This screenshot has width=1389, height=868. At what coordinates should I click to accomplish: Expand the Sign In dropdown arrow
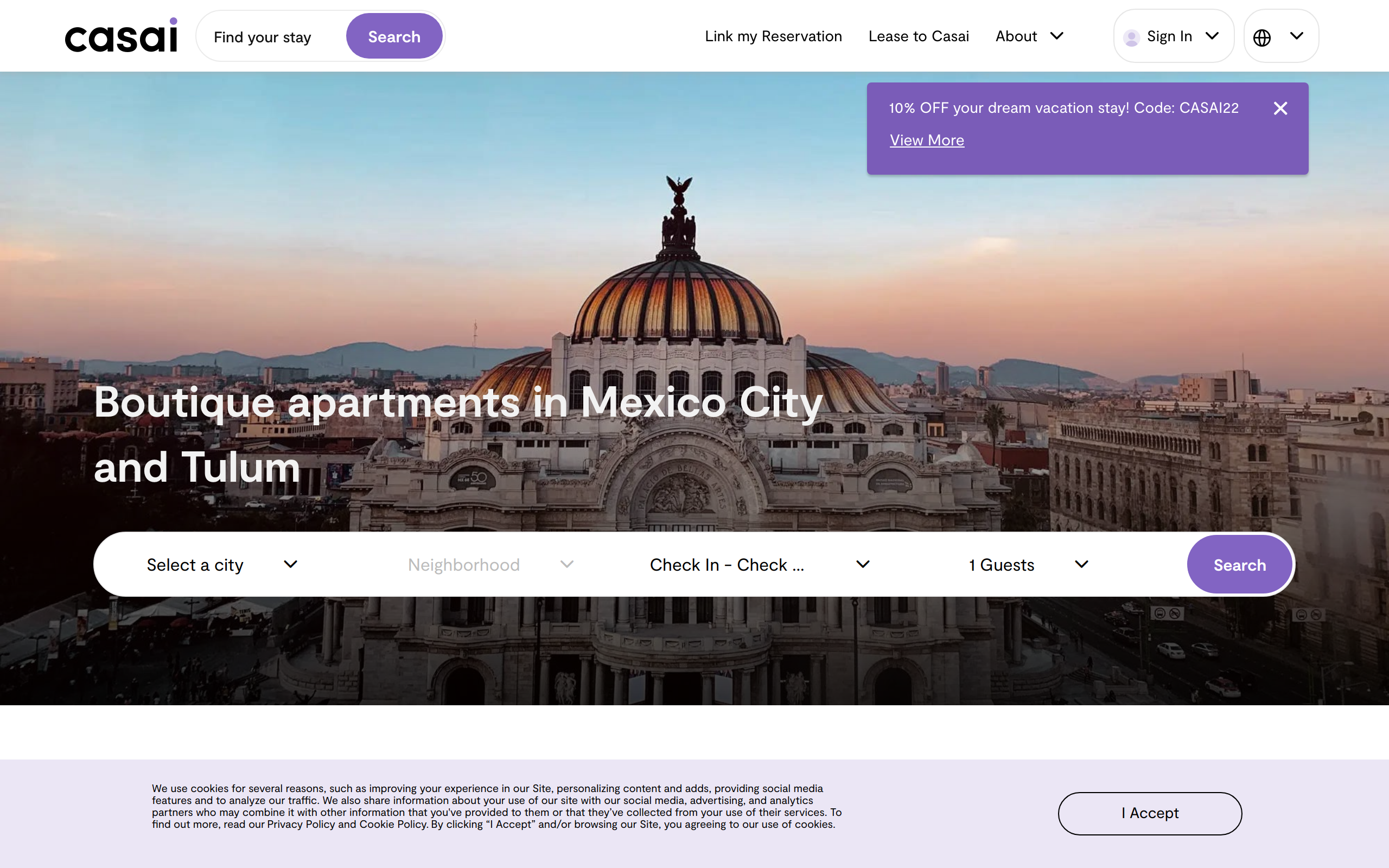[x=1212, y=36]
